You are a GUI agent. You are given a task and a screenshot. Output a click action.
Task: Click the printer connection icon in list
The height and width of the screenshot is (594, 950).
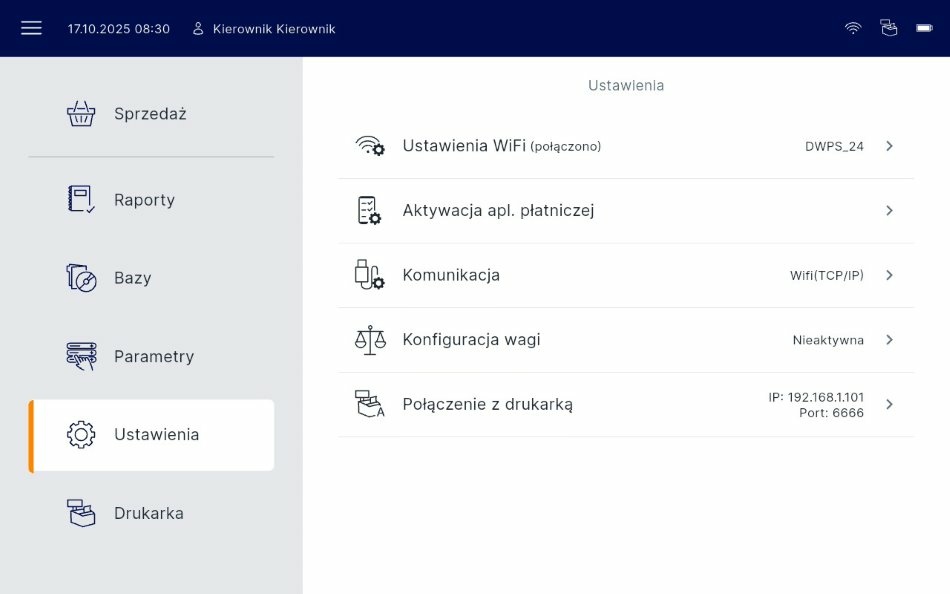click(x=370, y=405)
